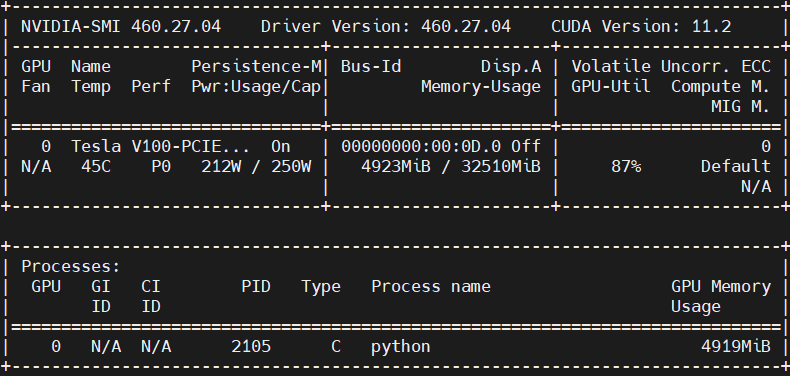The width and height of the screenshot is (790, 376).
Task: Click the PID column header
Action: [256, 287]
